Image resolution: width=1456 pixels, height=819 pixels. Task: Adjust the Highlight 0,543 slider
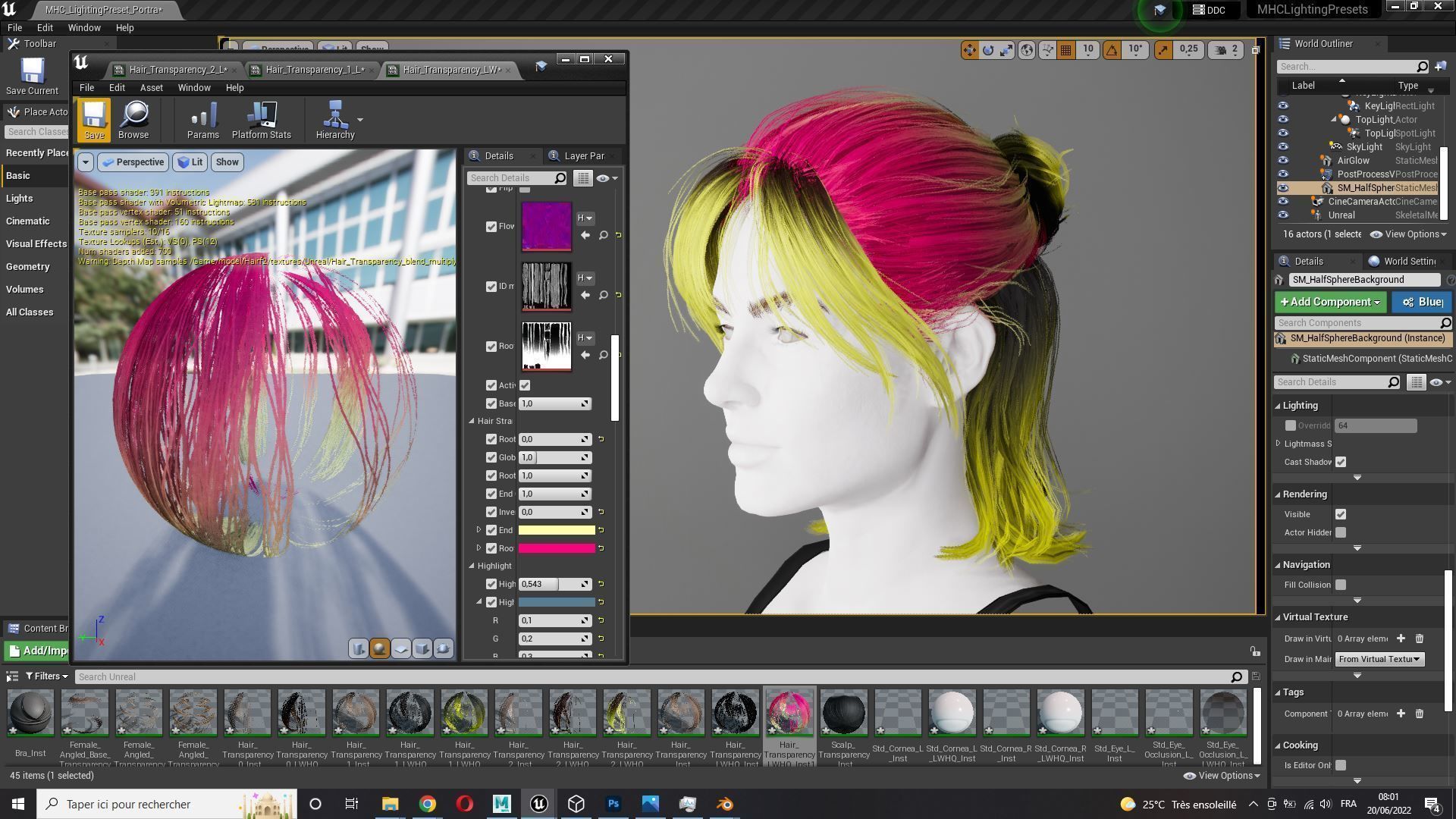point(554,585)
